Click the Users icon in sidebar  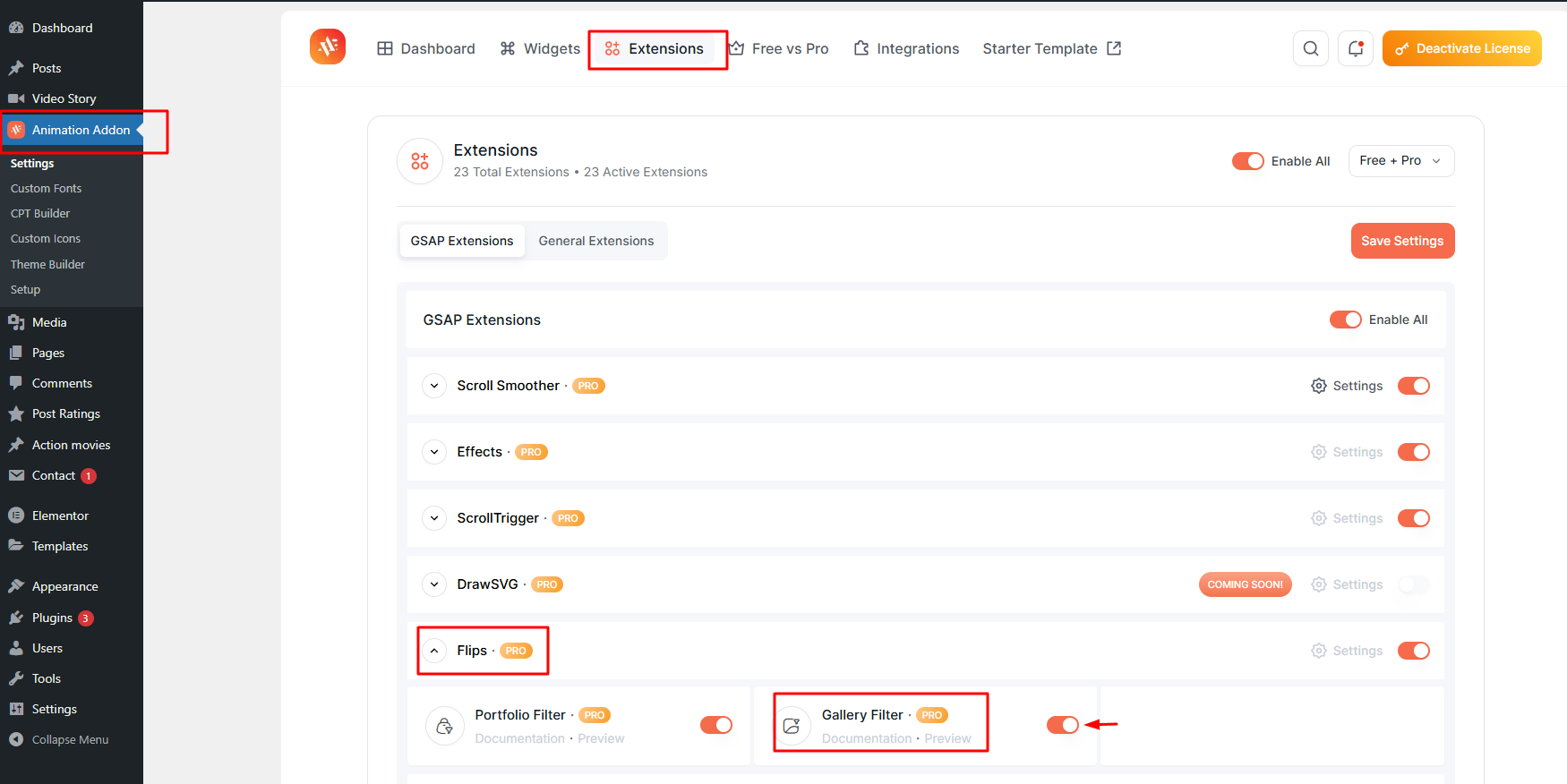16,648
